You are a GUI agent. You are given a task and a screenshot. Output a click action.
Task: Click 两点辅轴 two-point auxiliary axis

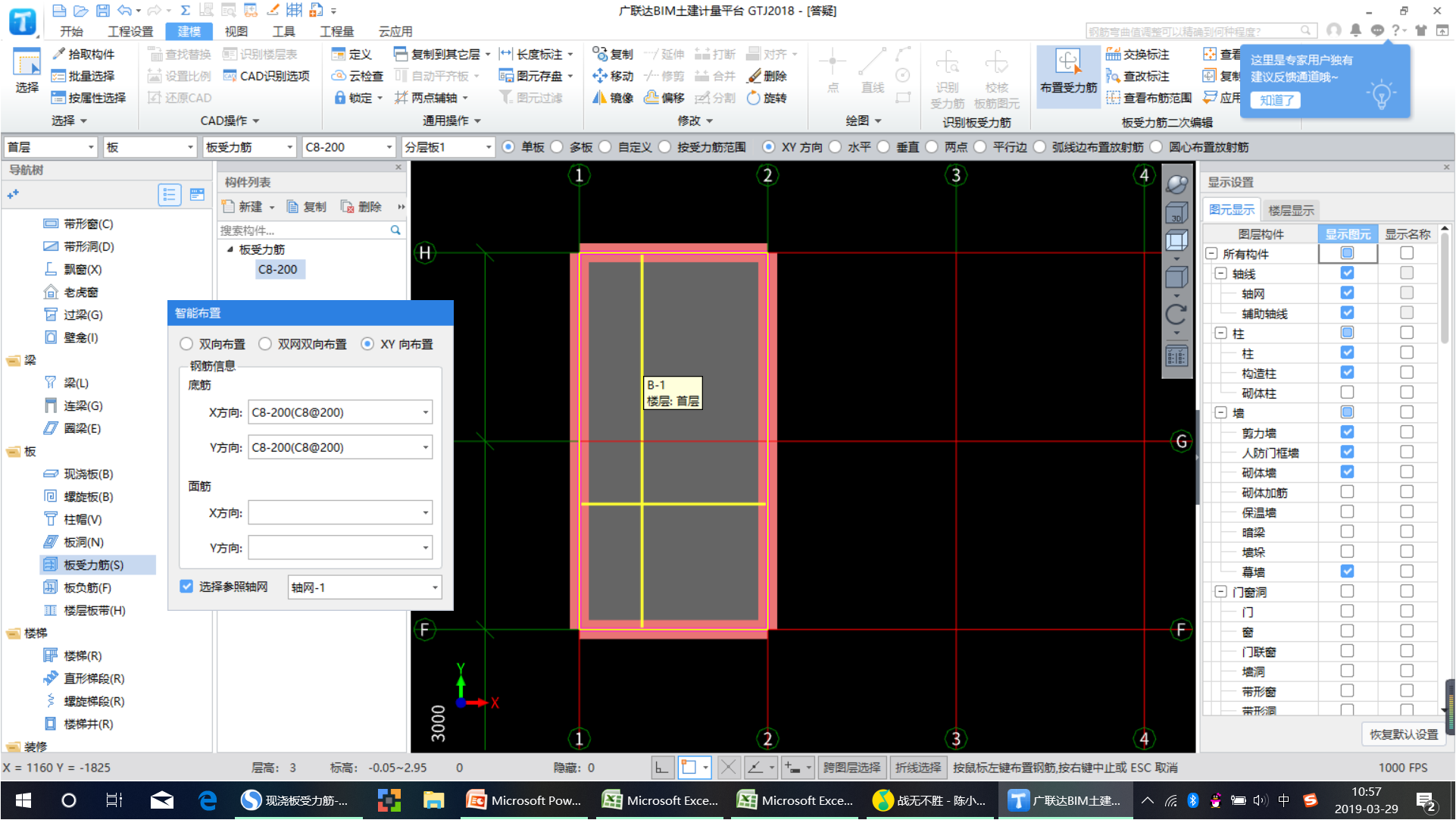pyautogui.click(x=431, y=98)
